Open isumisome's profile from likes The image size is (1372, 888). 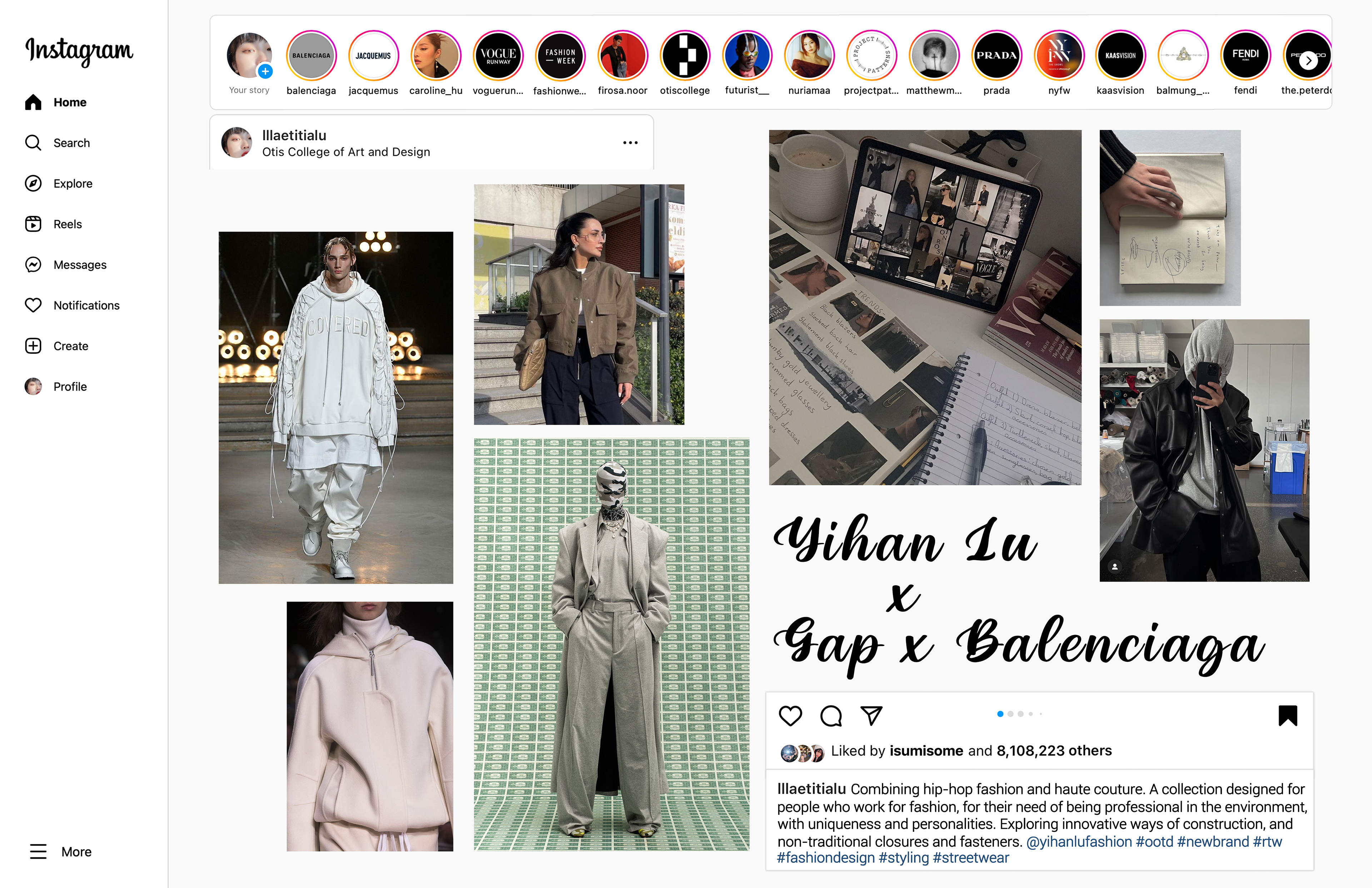[926, 751]
